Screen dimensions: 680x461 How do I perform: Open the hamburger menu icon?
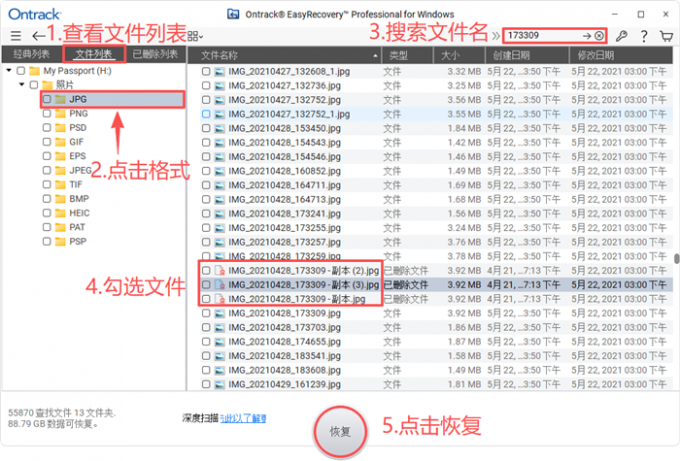tap(16, 36)
